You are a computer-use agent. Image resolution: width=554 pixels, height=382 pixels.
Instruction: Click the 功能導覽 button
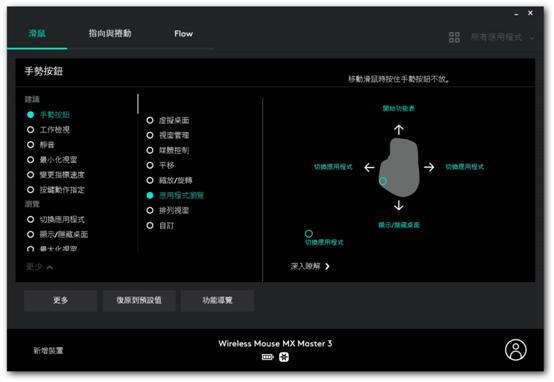(x=217, y=300)
